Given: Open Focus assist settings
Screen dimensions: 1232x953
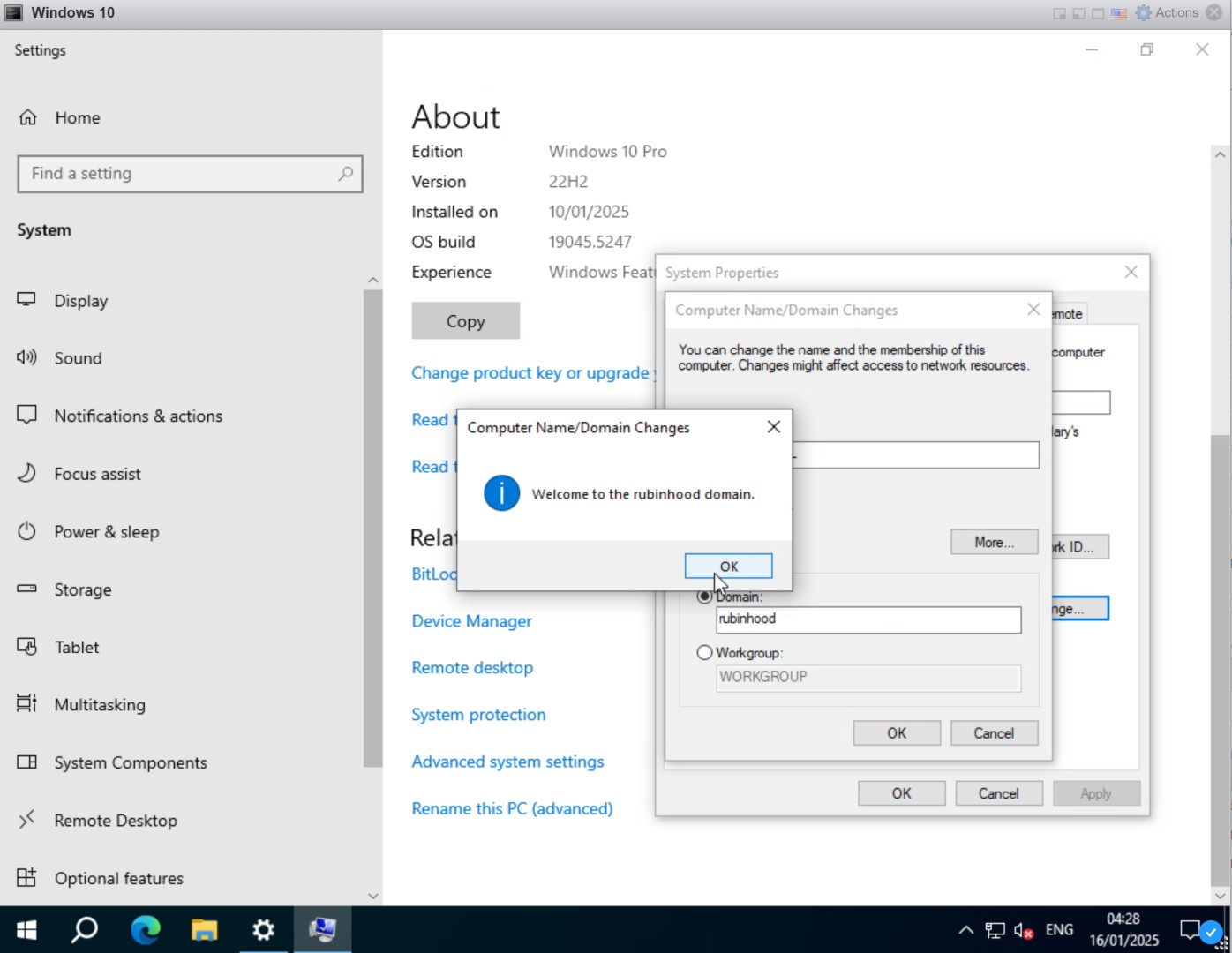Looking at the screenshot, I should pos(97,474).
